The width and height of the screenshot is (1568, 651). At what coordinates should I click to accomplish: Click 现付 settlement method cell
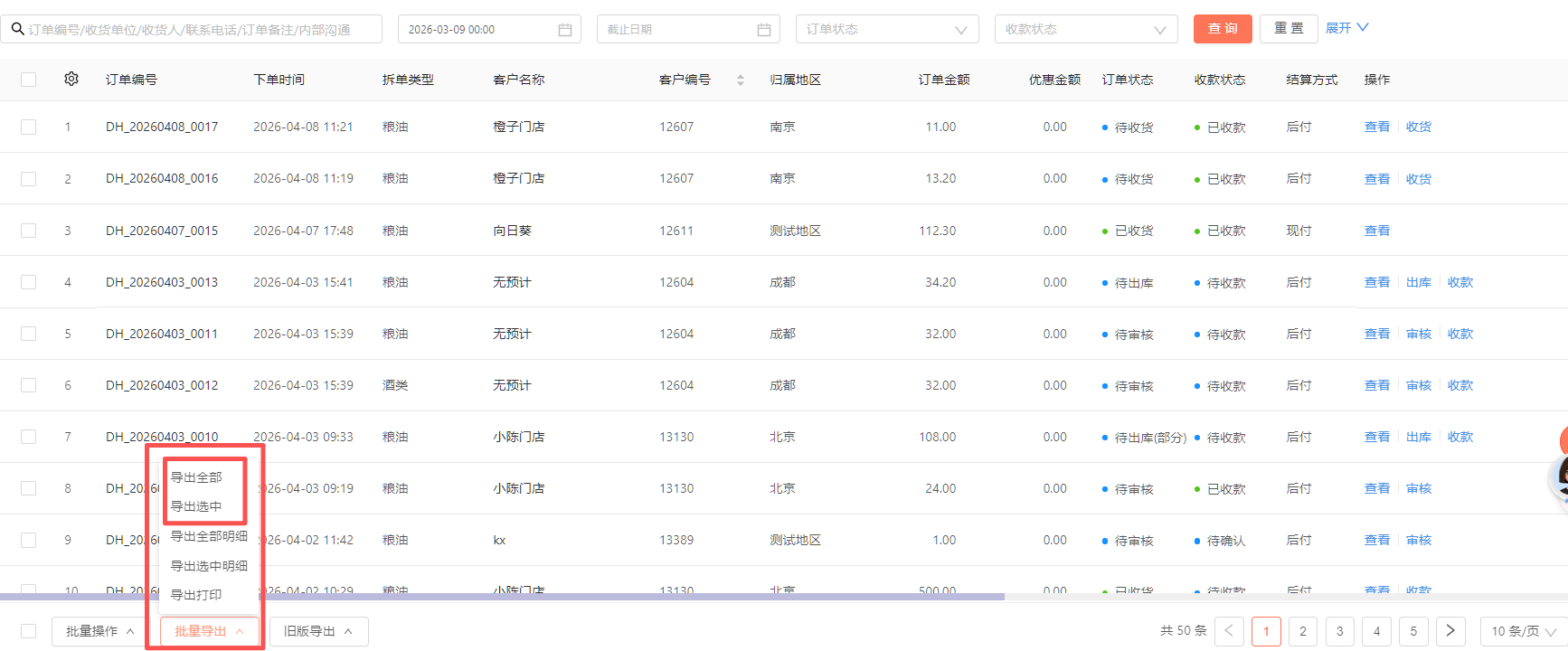(1299, 231)
